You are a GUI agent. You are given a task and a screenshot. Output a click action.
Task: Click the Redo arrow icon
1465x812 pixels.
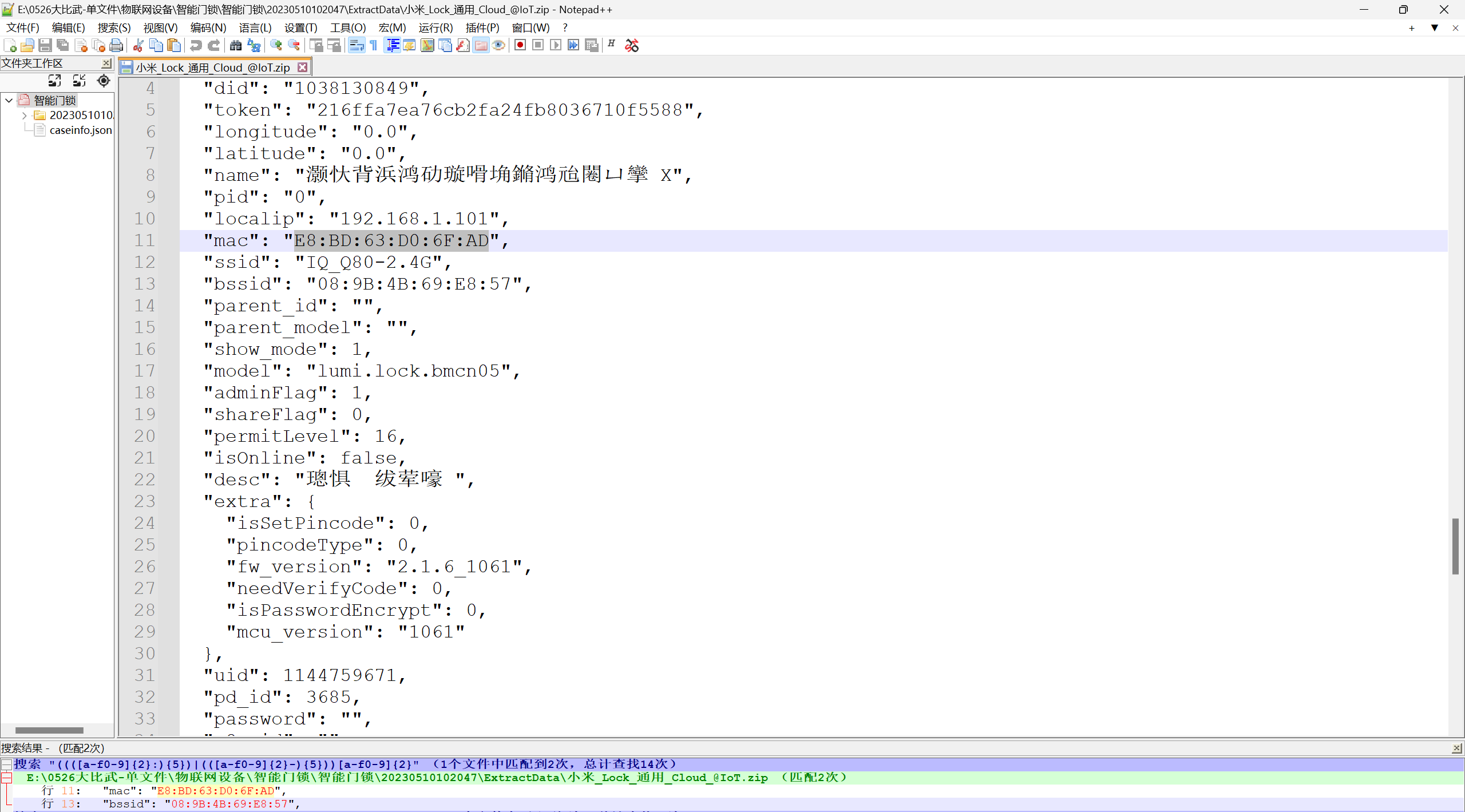(x=213, y=45)
